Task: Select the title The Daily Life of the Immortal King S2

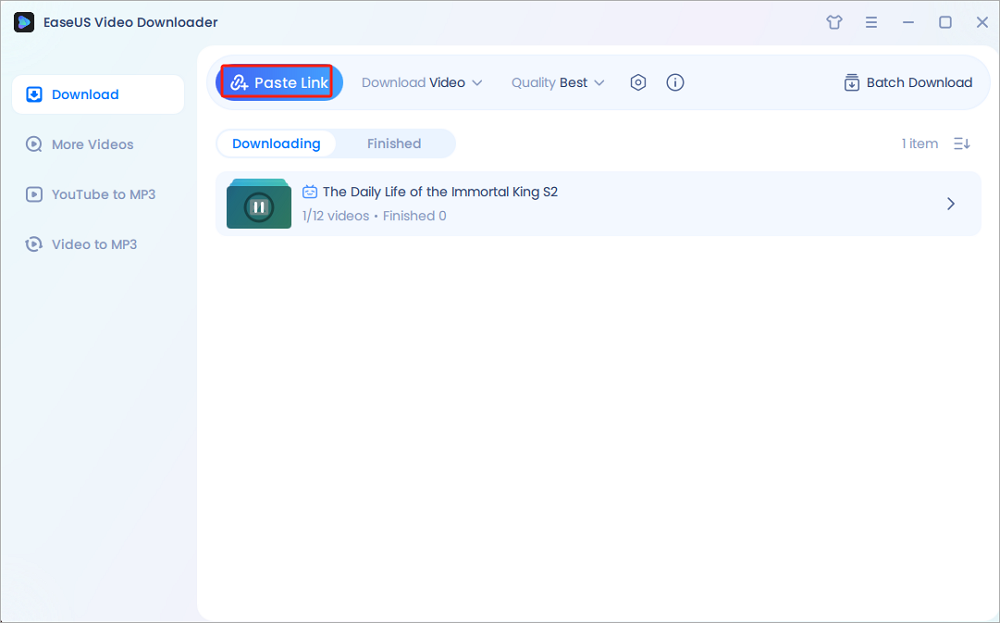Action: point(440,191)
